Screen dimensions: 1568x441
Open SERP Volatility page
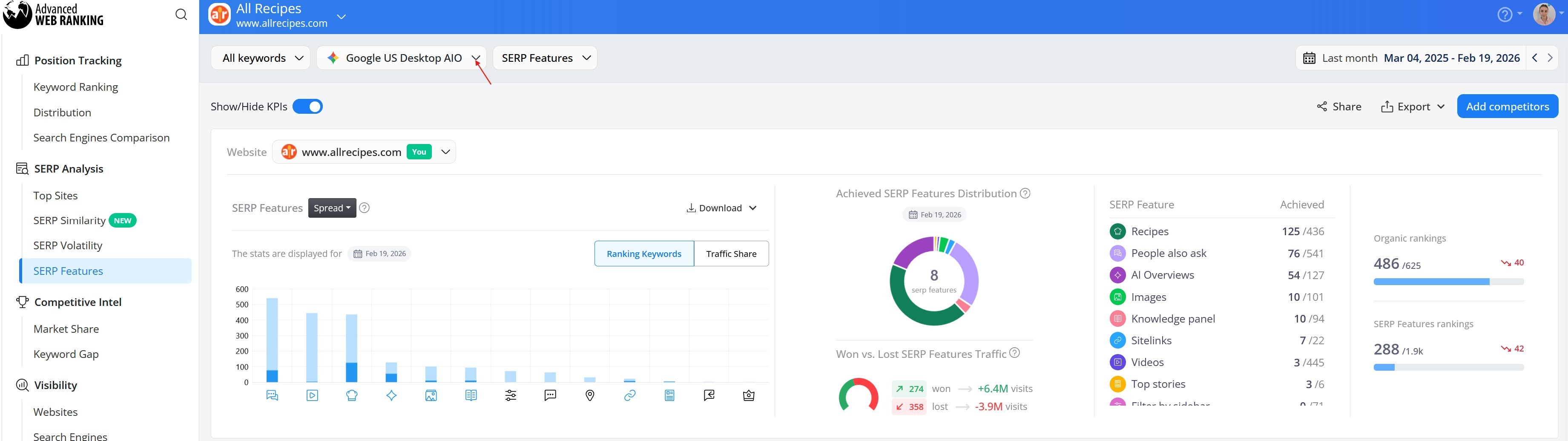click(68, 245)
